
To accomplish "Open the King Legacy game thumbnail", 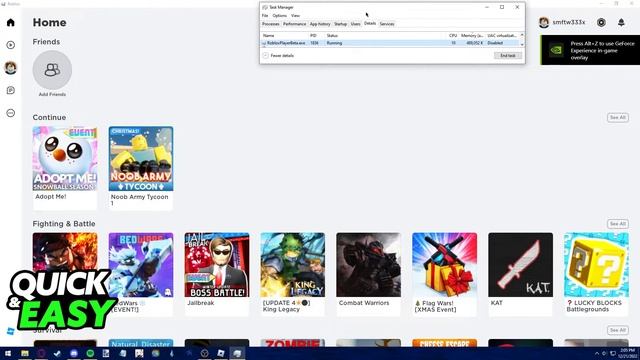I will point(293,265).
